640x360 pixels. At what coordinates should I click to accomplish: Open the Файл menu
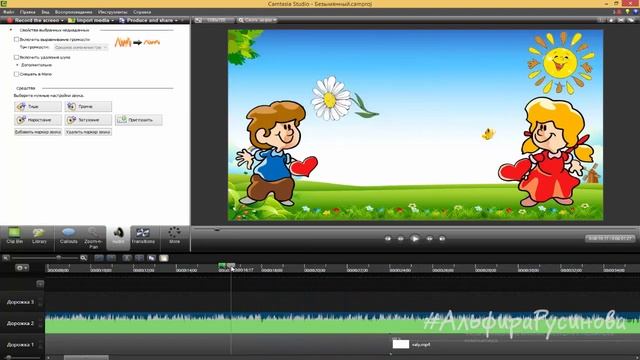pos(8,12)
